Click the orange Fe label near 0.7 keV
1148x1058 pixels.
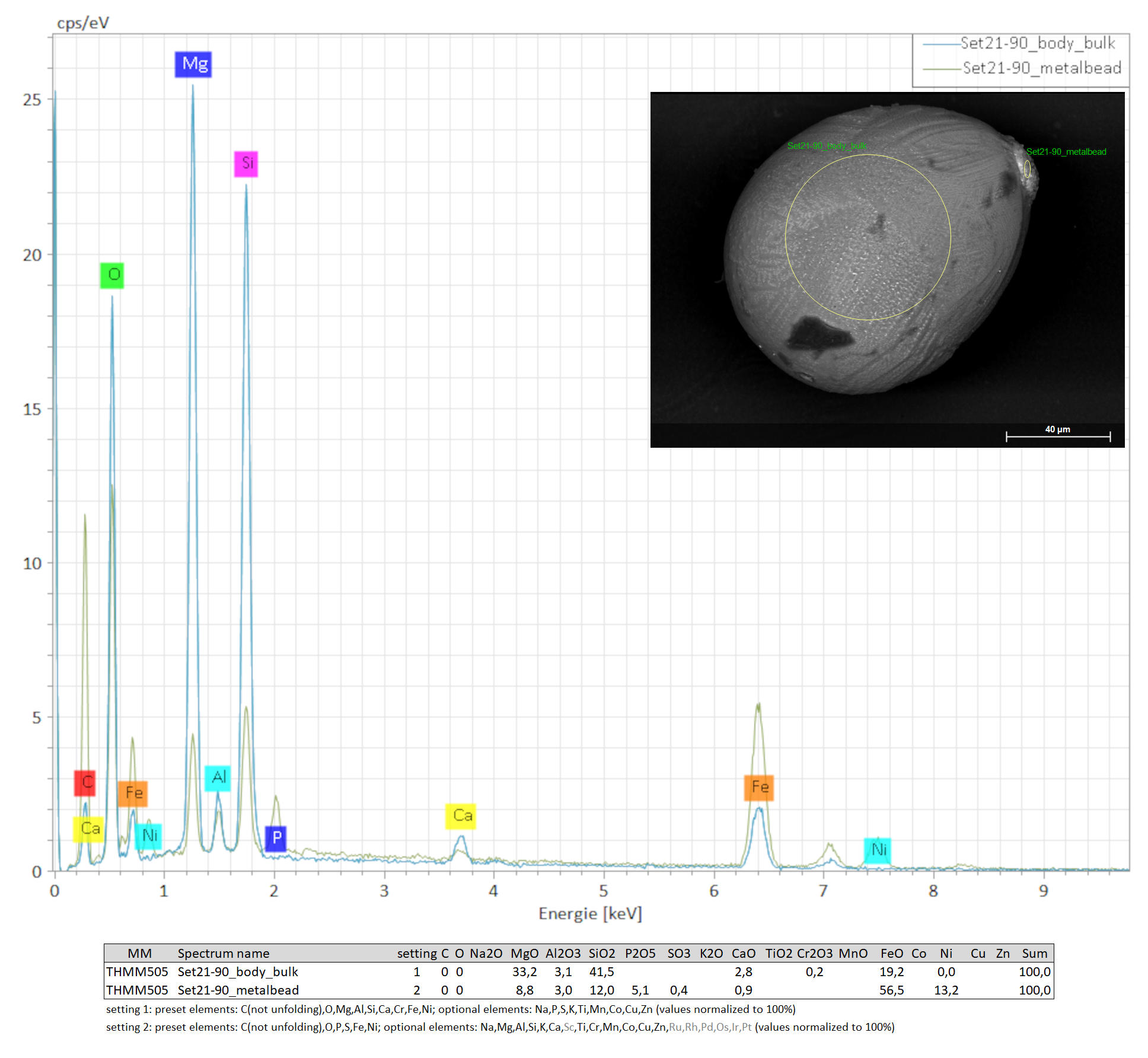[x=133, y=793]
